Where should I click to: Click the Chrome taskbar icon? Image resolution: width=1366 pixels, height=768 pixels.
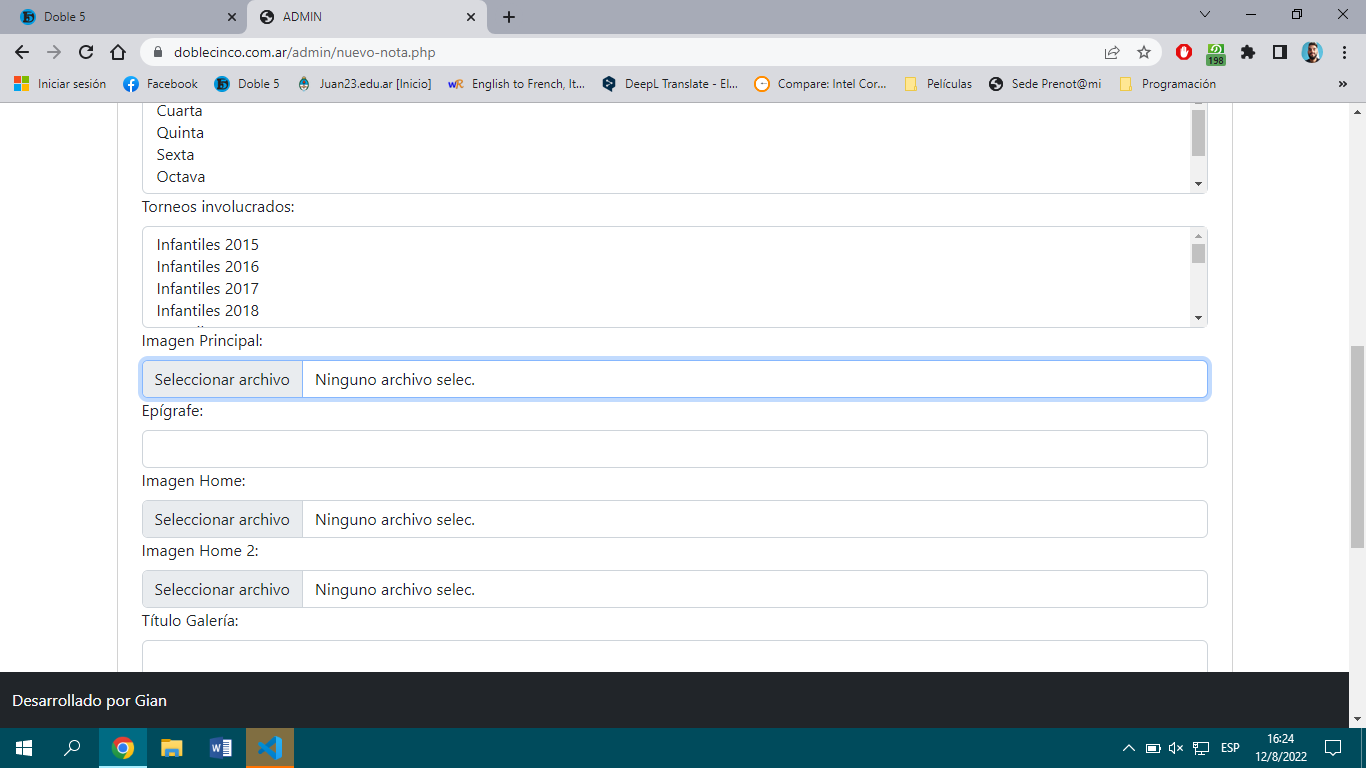123,748
